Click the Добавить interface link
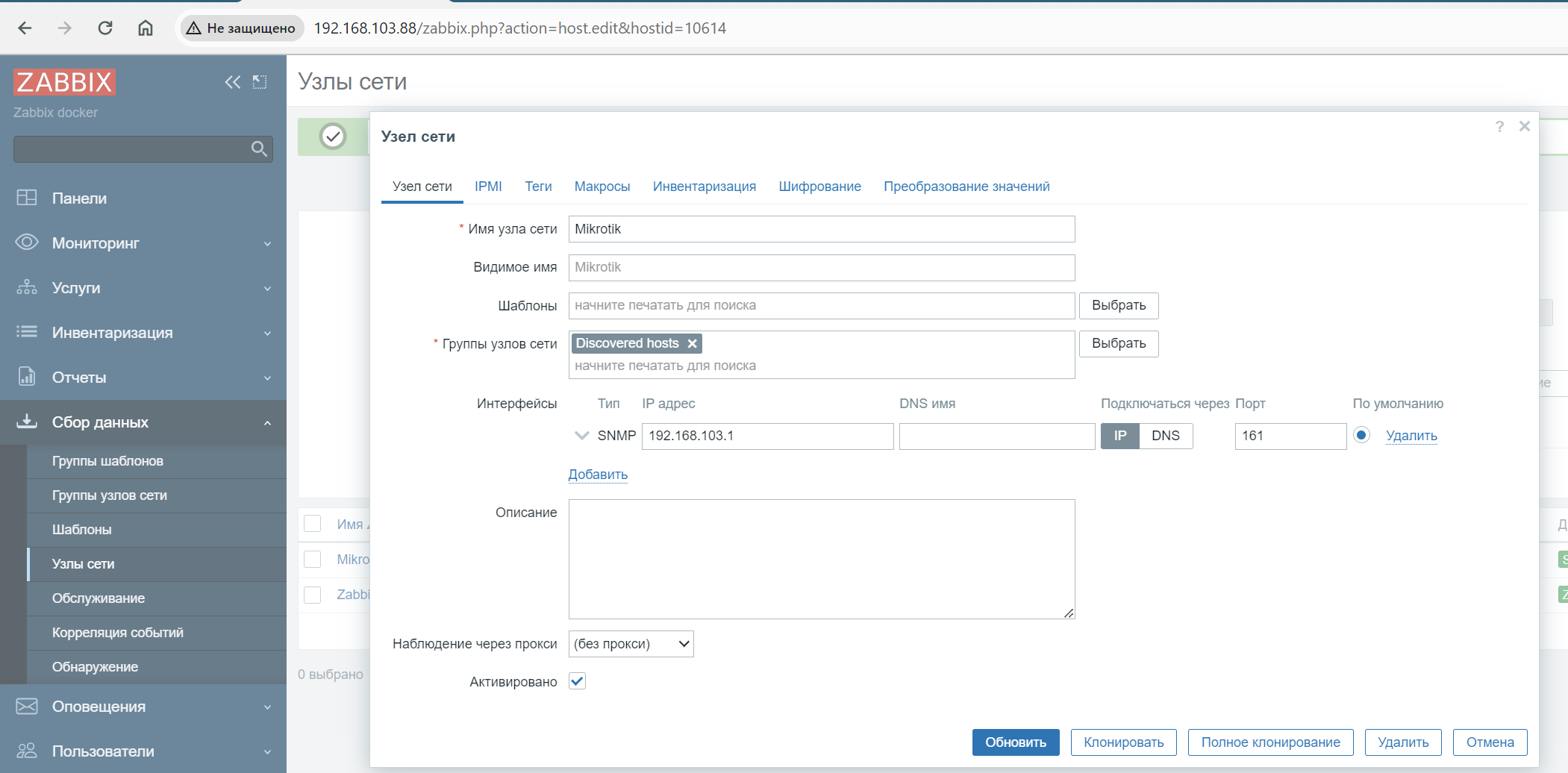This screenshot has height=773, width=1568. point(598,475)
